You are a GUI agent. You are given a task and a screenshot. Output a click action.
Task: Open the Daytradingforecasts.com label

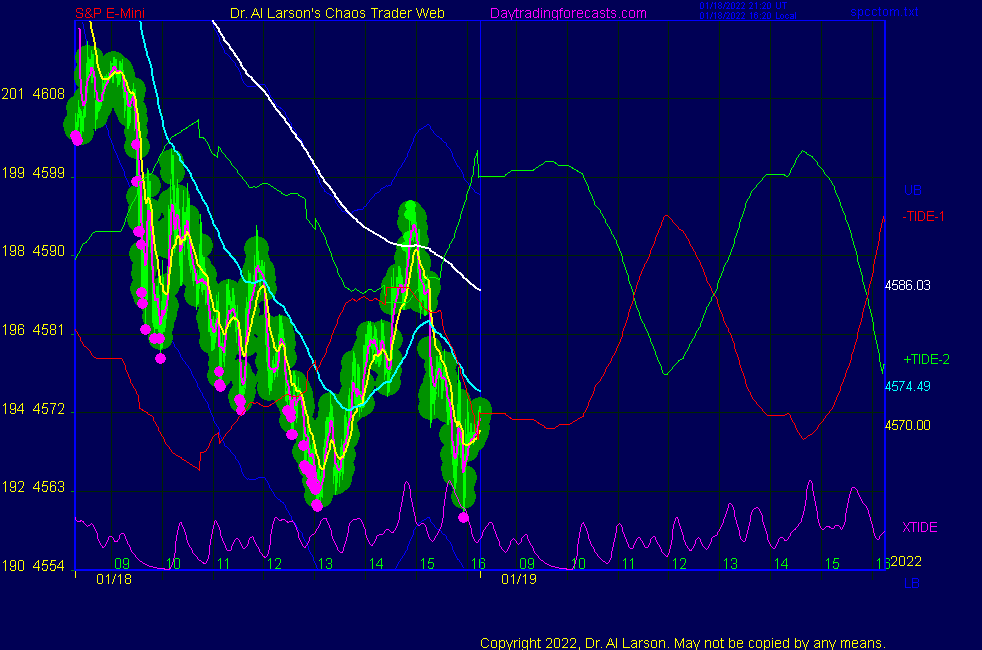point(568,13)
